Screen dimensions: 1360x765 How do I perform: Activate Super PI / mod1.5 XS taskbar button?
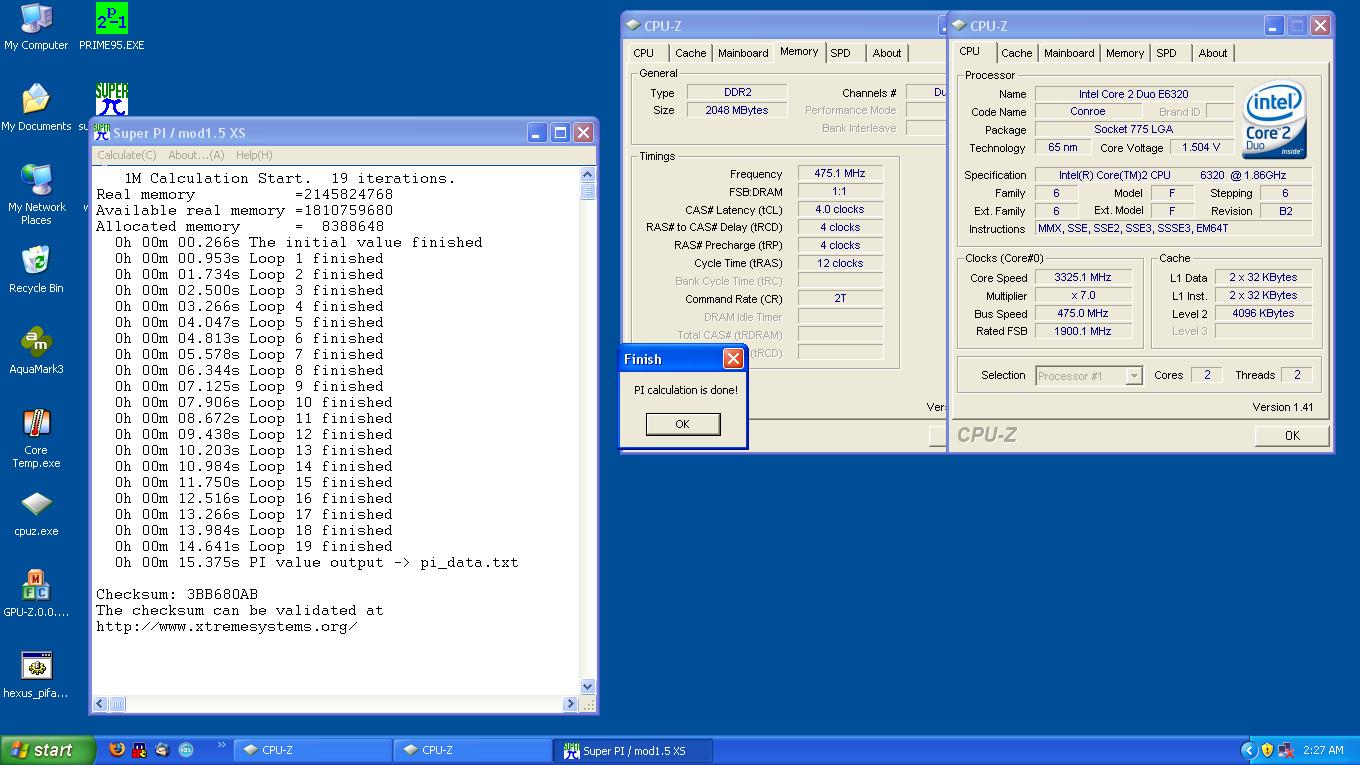pos(634,750)
